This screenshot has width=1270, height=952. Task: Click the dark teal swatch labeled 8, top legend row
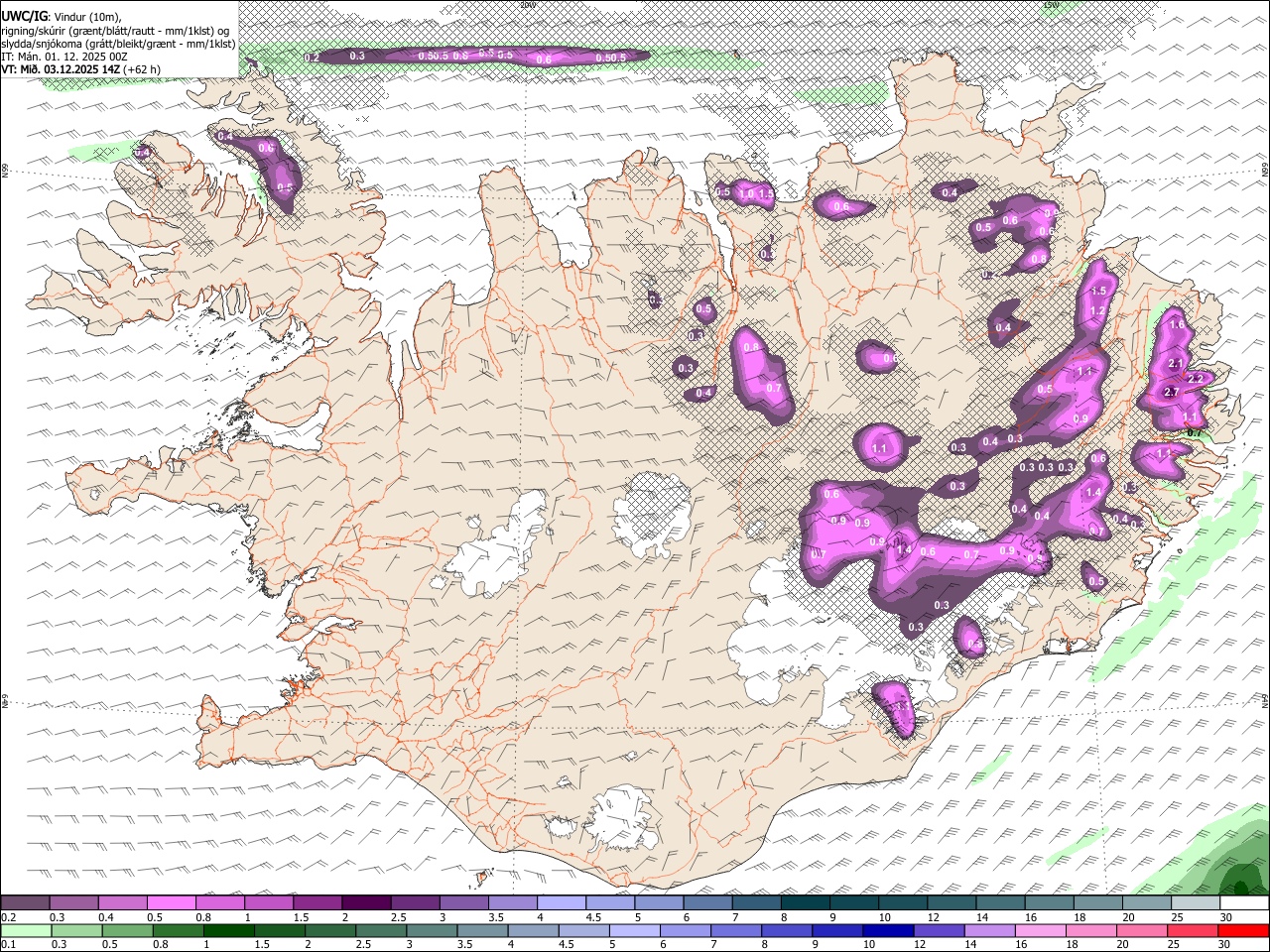pyautogui.click(x=805, y=903)
